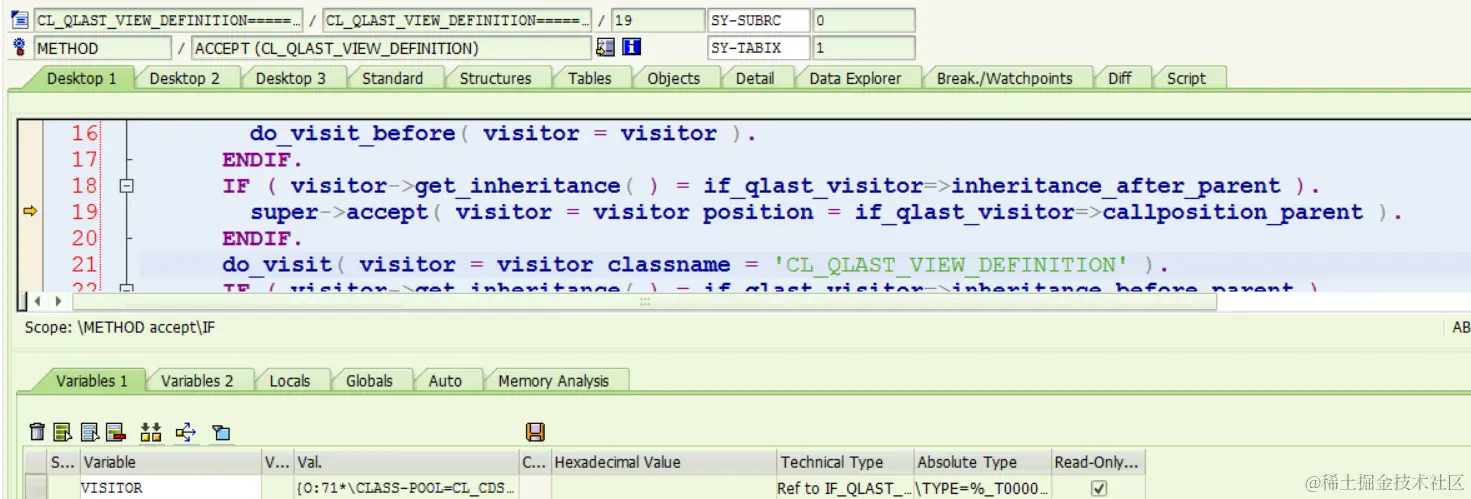The width and height of the screenshot is (1471, 499).
Task: Click the 'Ref to IF_QLAST_' technical type cell
Action: click(x=844, y=488)
